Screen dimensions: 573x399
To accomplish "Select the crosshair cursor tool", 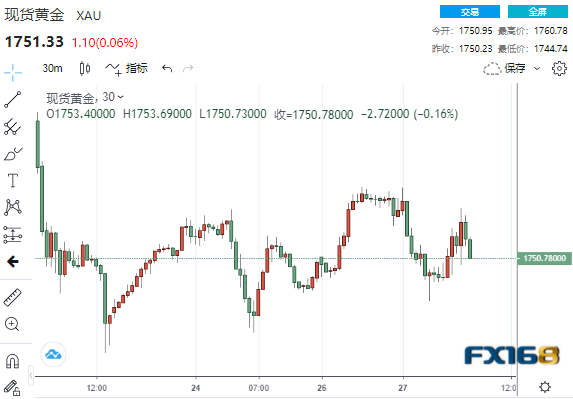I will tap(13, 72).
